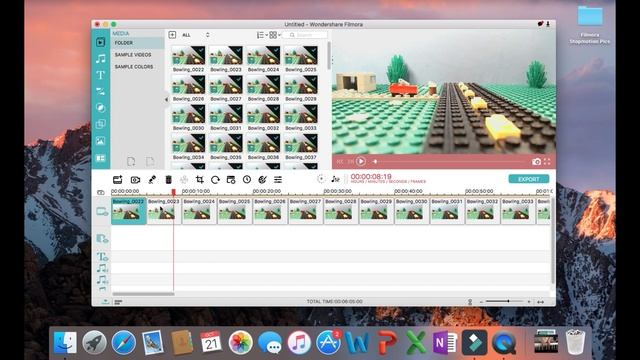The height and width of the screenshot is (360, 640).
Task: Click the Rotate tool in toolbar
Action: click(215, 180)
